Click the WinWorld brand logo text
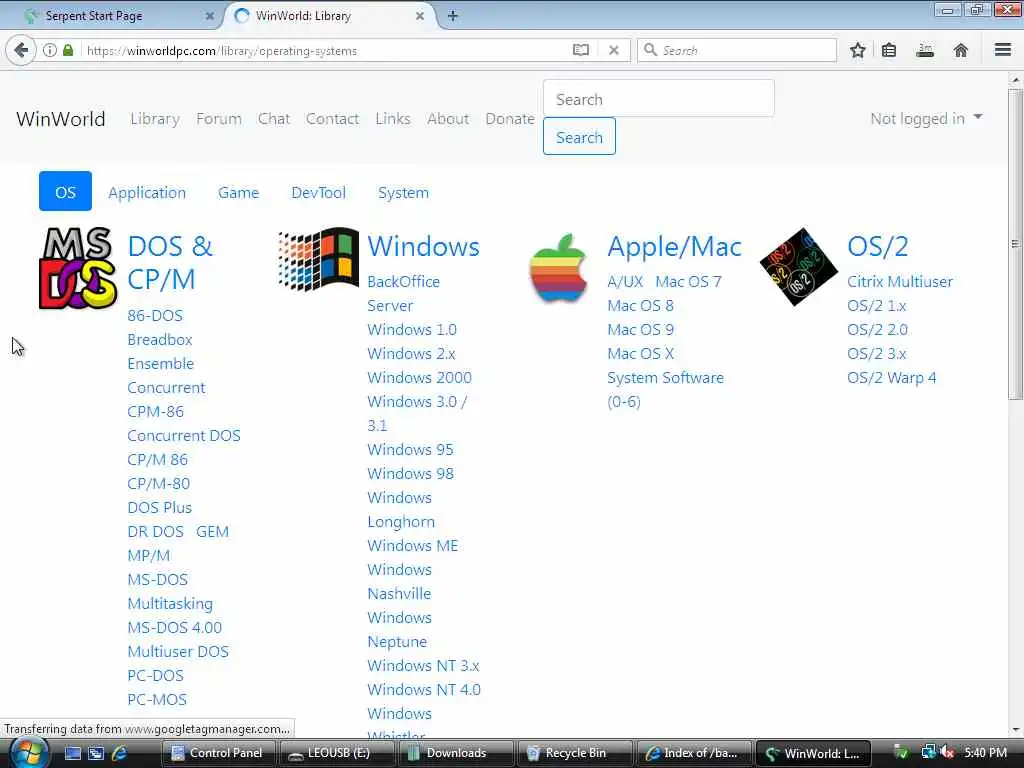This screenshot has width=1024, height=768. click(x=61, y=118)
